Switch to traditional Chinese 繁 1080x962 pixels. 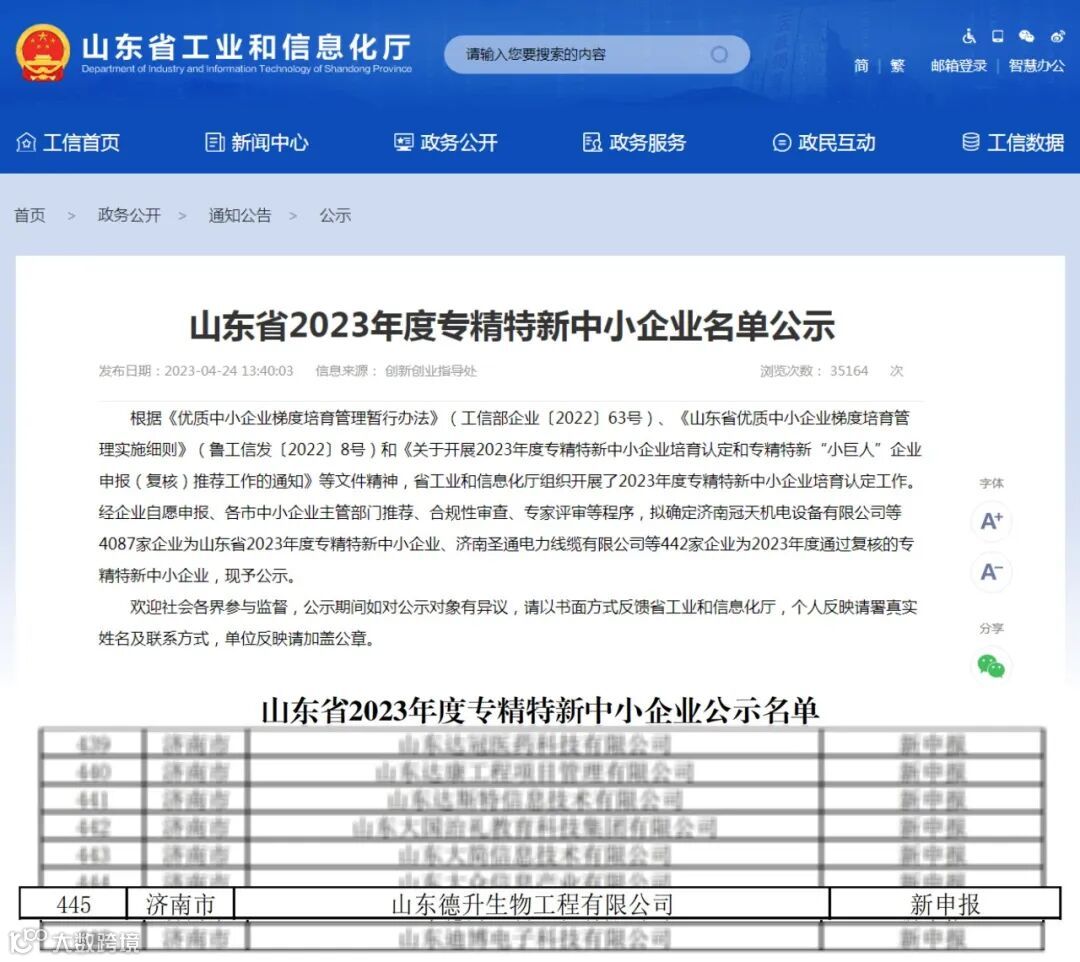(897, 65)
